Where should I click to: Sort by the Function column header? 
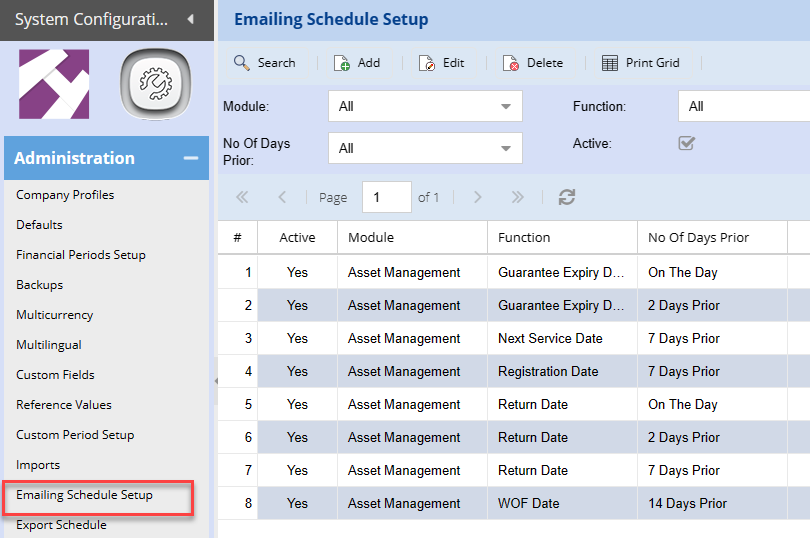[x=524, y=237]
